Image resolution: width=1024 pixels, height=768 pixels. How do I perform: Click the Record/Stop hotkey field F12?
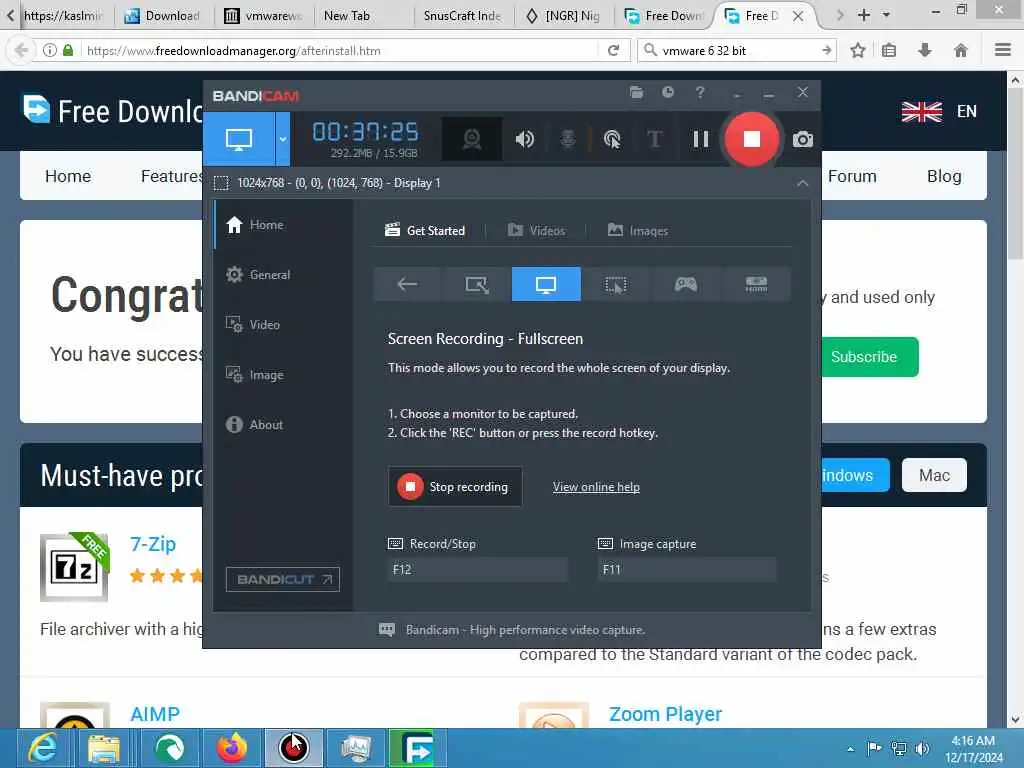tap(477, 569)
